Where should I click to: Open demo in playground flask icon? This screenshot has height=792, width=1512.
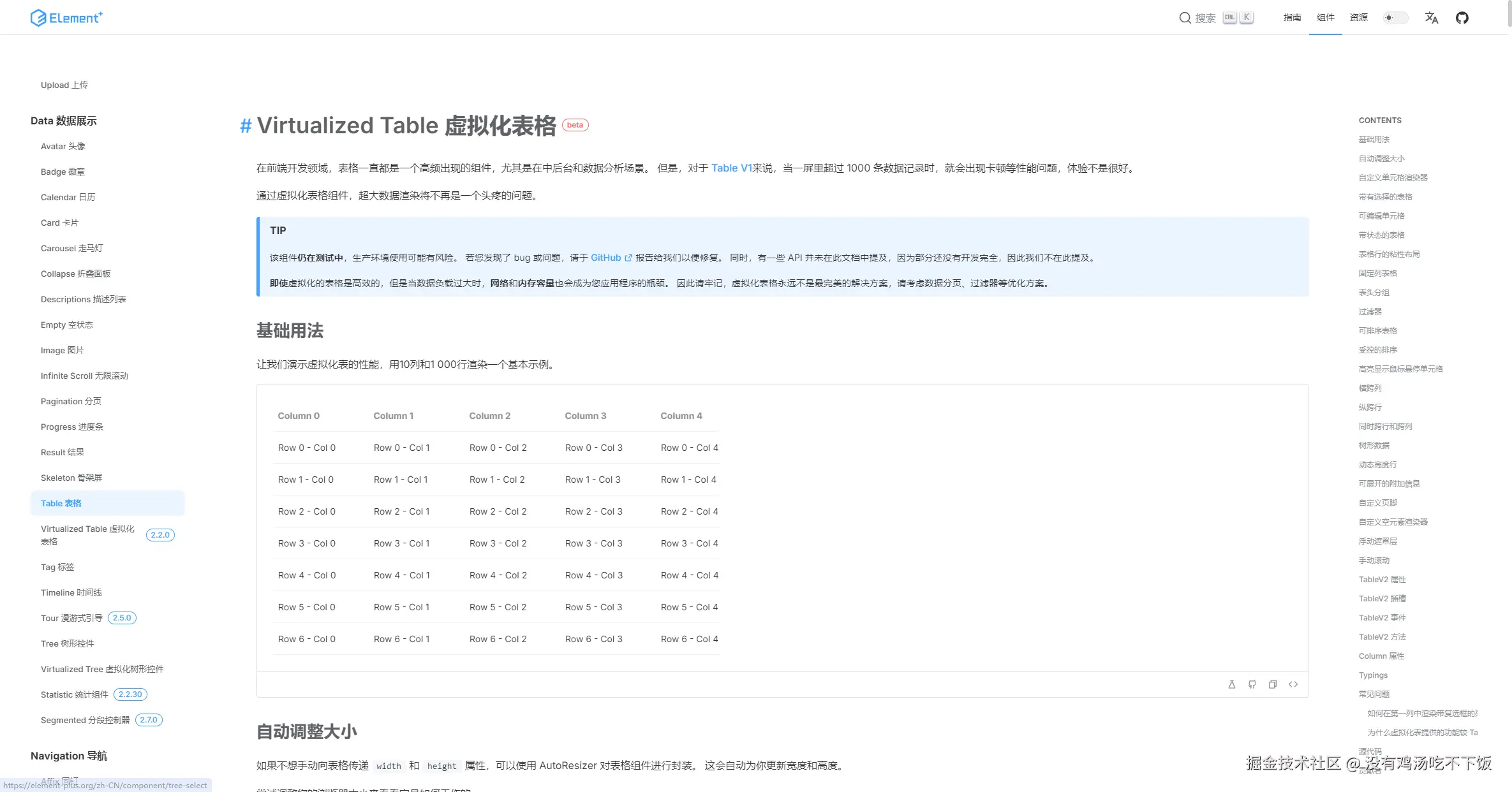[1232, 684]
